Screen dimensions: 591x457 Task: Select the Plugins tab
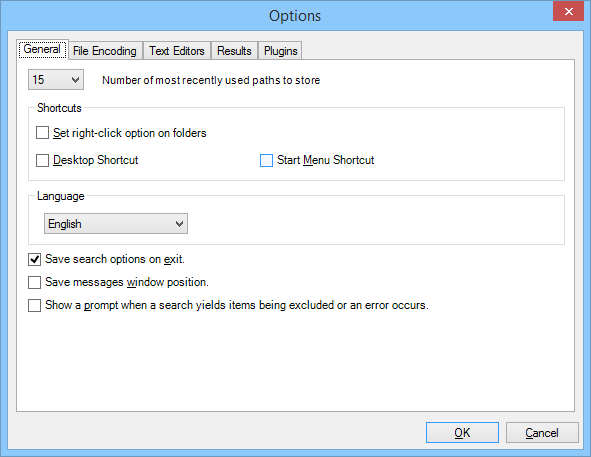coord(280,51)
